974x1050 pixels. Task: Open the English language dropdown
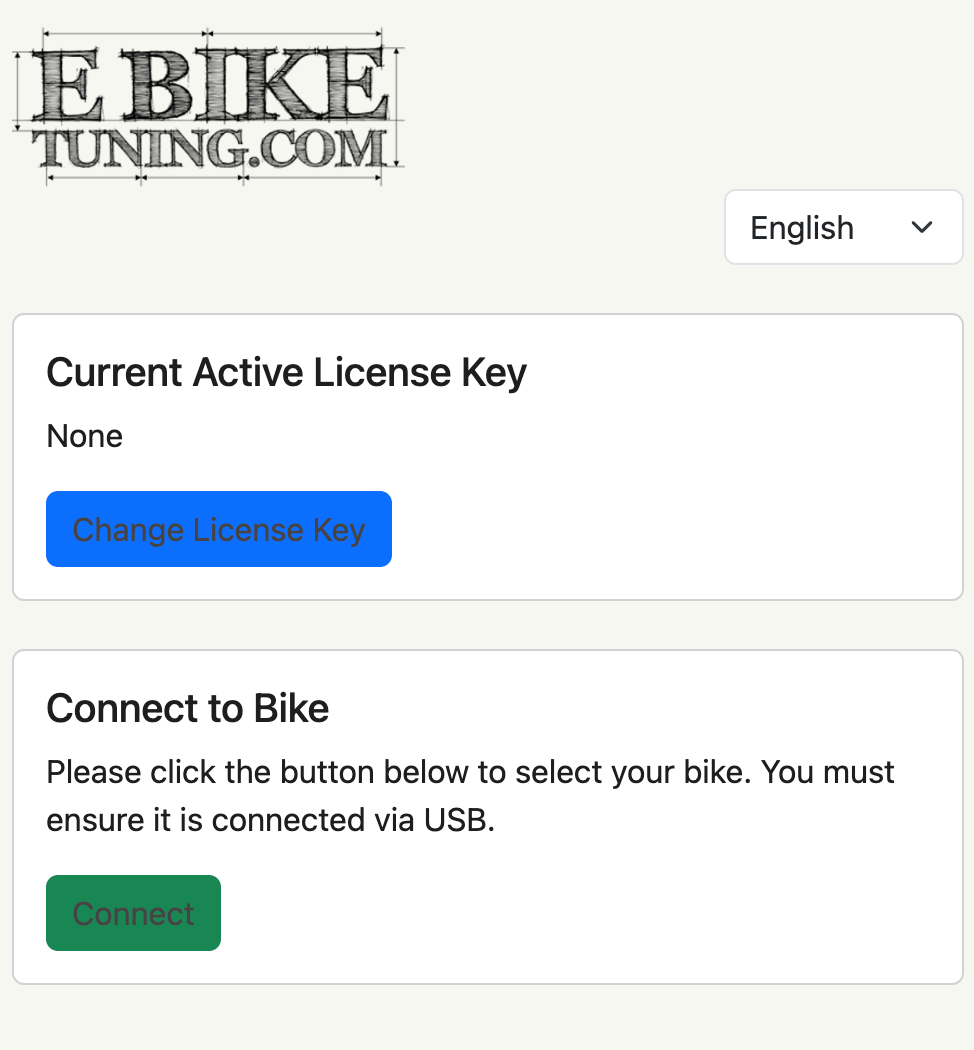pyautogui.click(x=843, y=227)
